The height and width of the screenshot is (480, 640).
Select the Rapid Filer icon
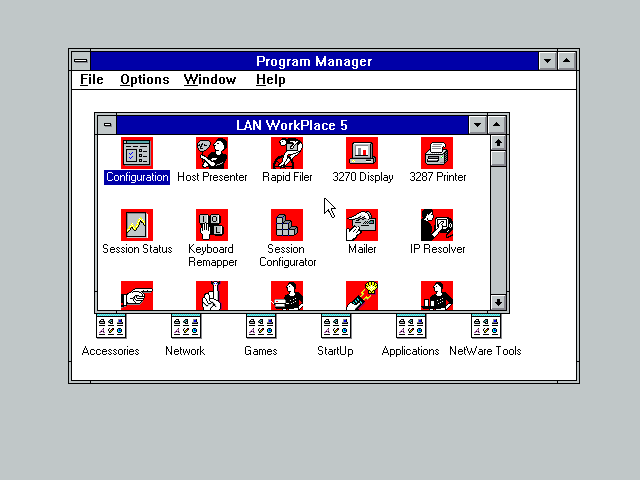click(287, 153)
